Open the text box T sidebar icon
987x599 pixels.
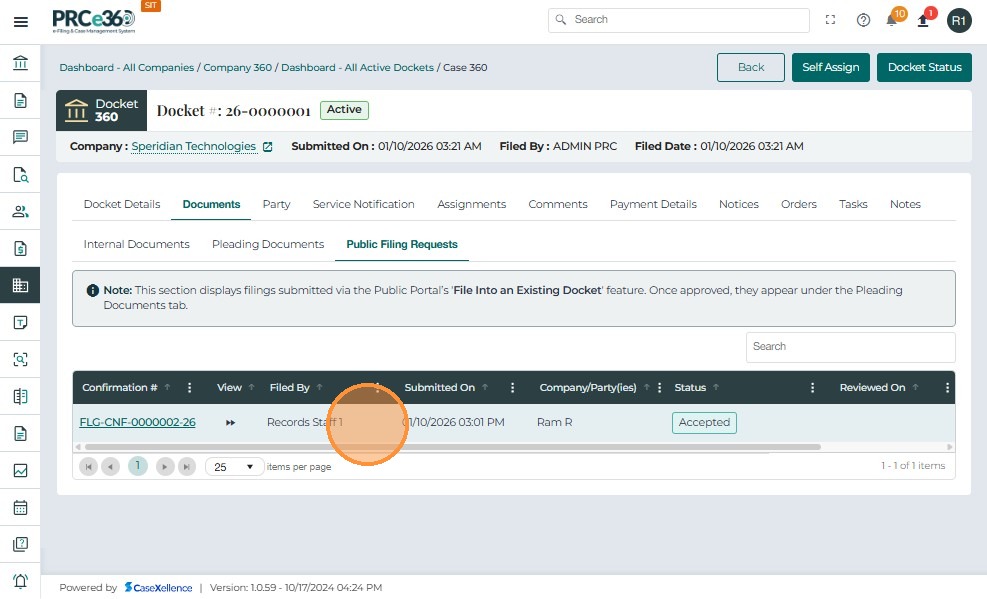click(x=20, y=322)
